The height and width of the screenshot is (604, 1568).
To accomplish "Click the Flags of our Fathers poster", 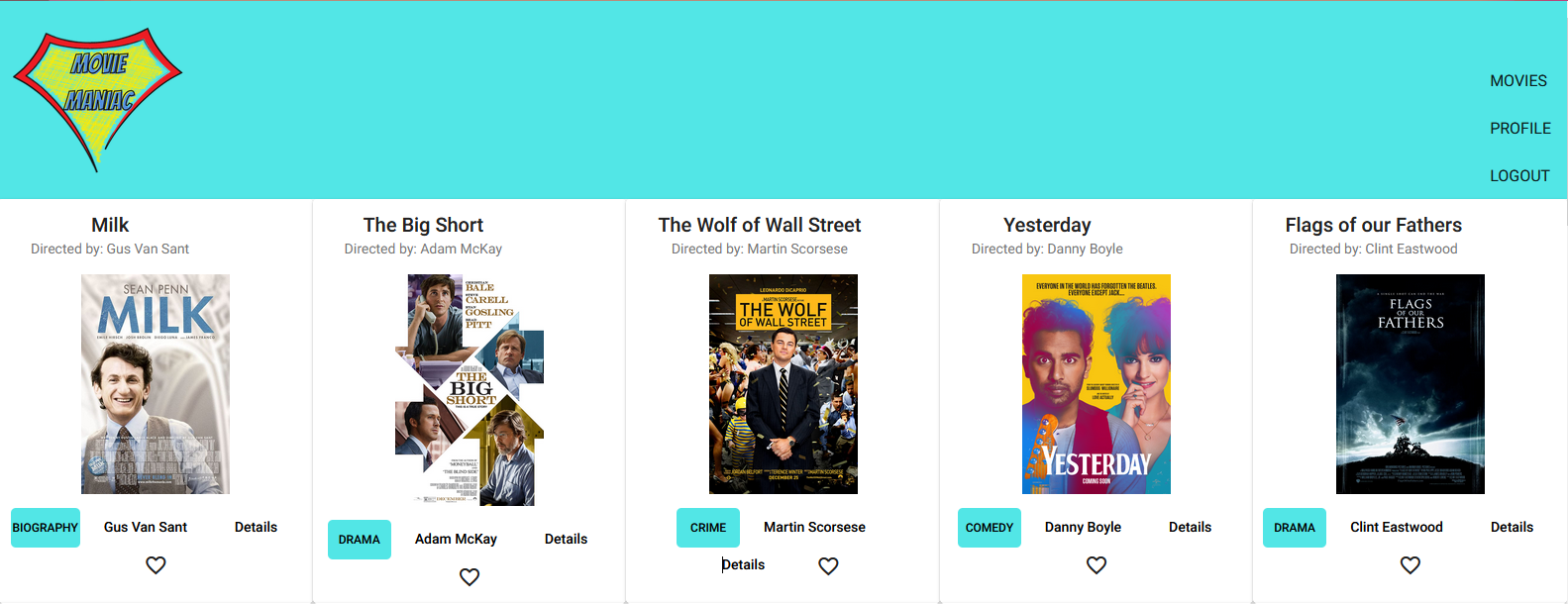I will coord(1411,384).
